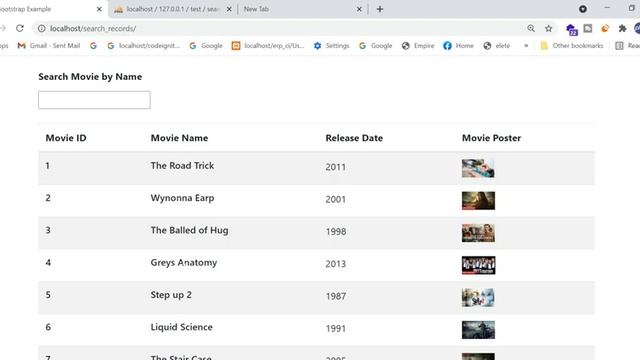Click the Movie ID column header

pos(66,138)
